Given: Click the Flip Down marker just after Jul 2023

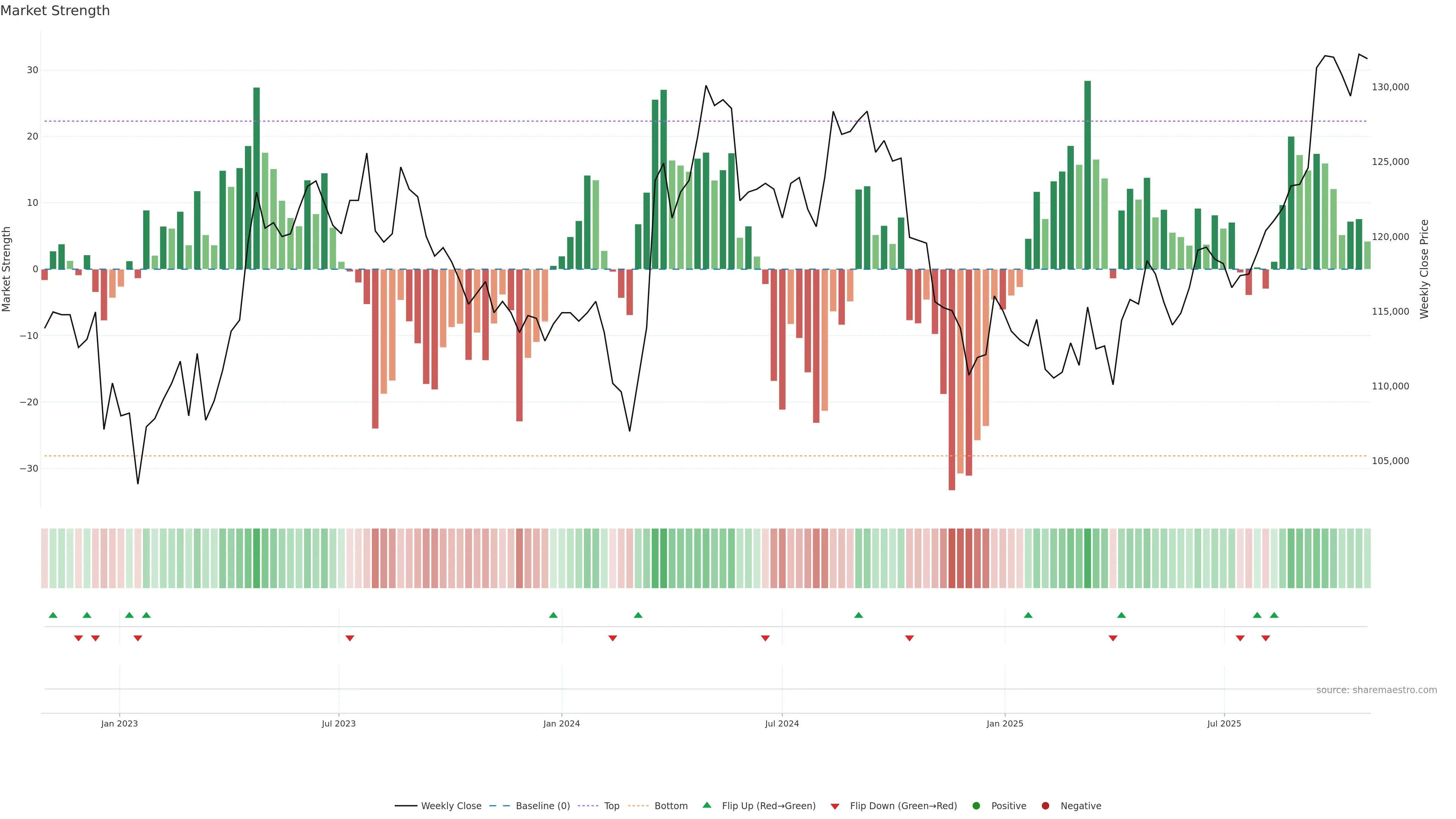Looking at the screenshot, I should (350, 638).
